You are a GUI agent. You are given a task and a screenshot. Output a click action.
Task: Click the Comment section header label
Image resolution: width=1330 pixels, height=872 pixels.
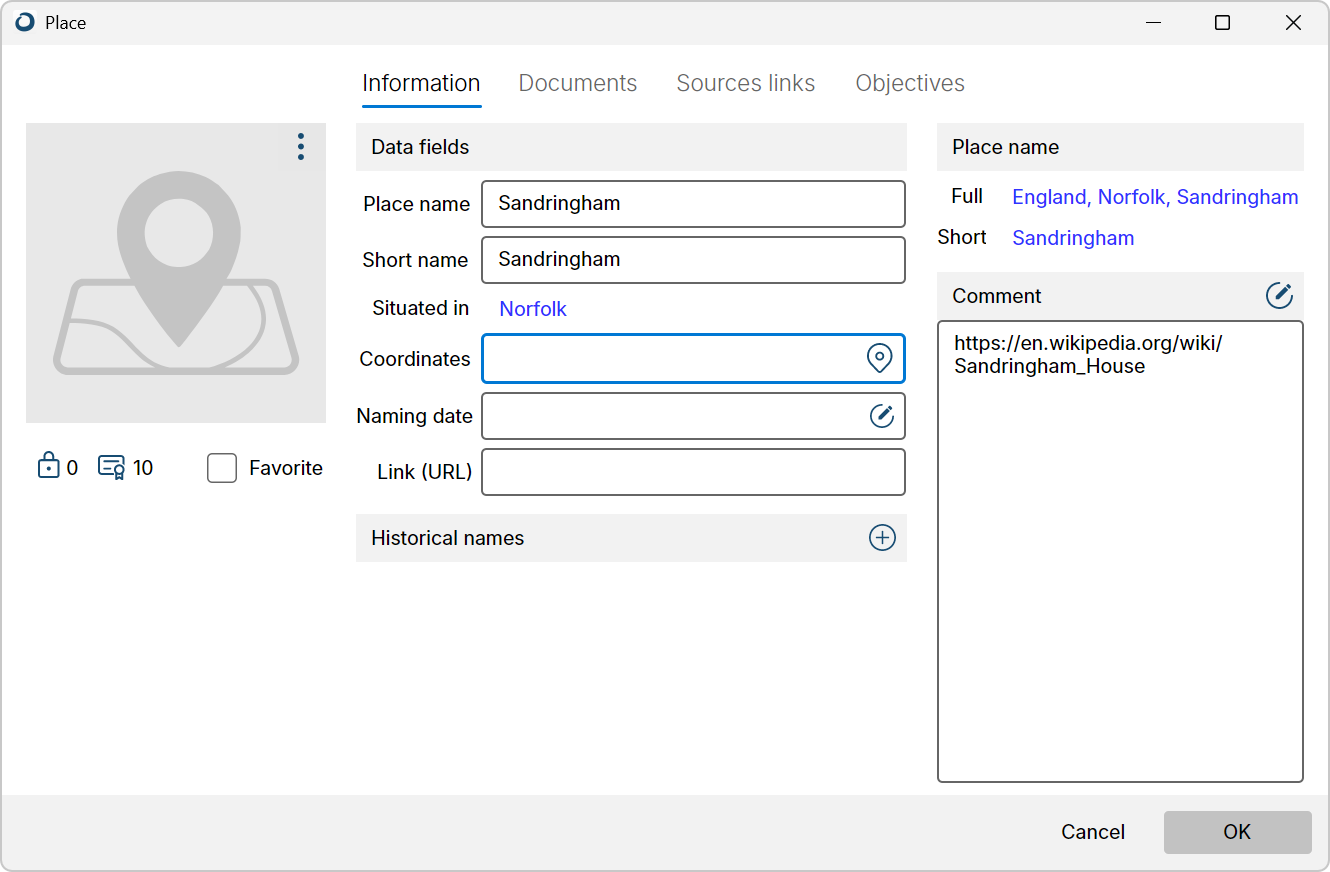click(997, 296)
